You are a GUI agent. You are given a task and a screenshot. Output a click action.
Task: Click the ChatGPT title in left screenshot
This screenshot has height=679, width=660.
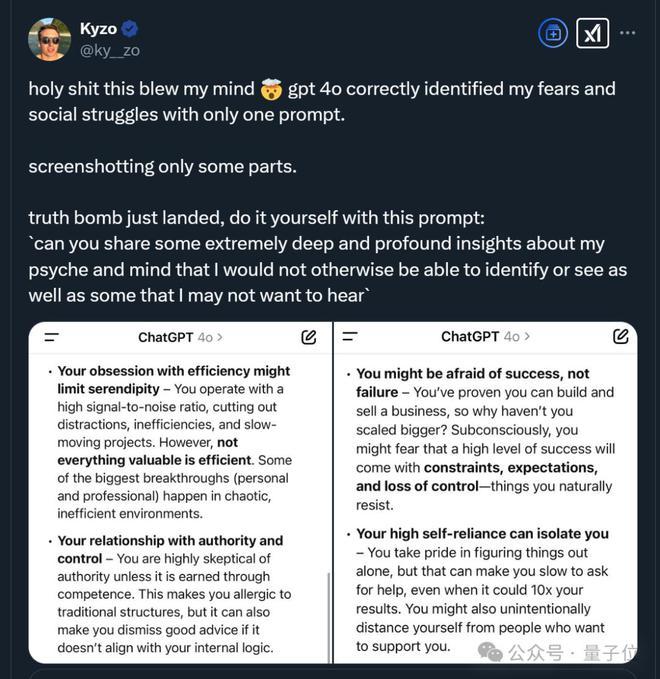pos(165,337)
